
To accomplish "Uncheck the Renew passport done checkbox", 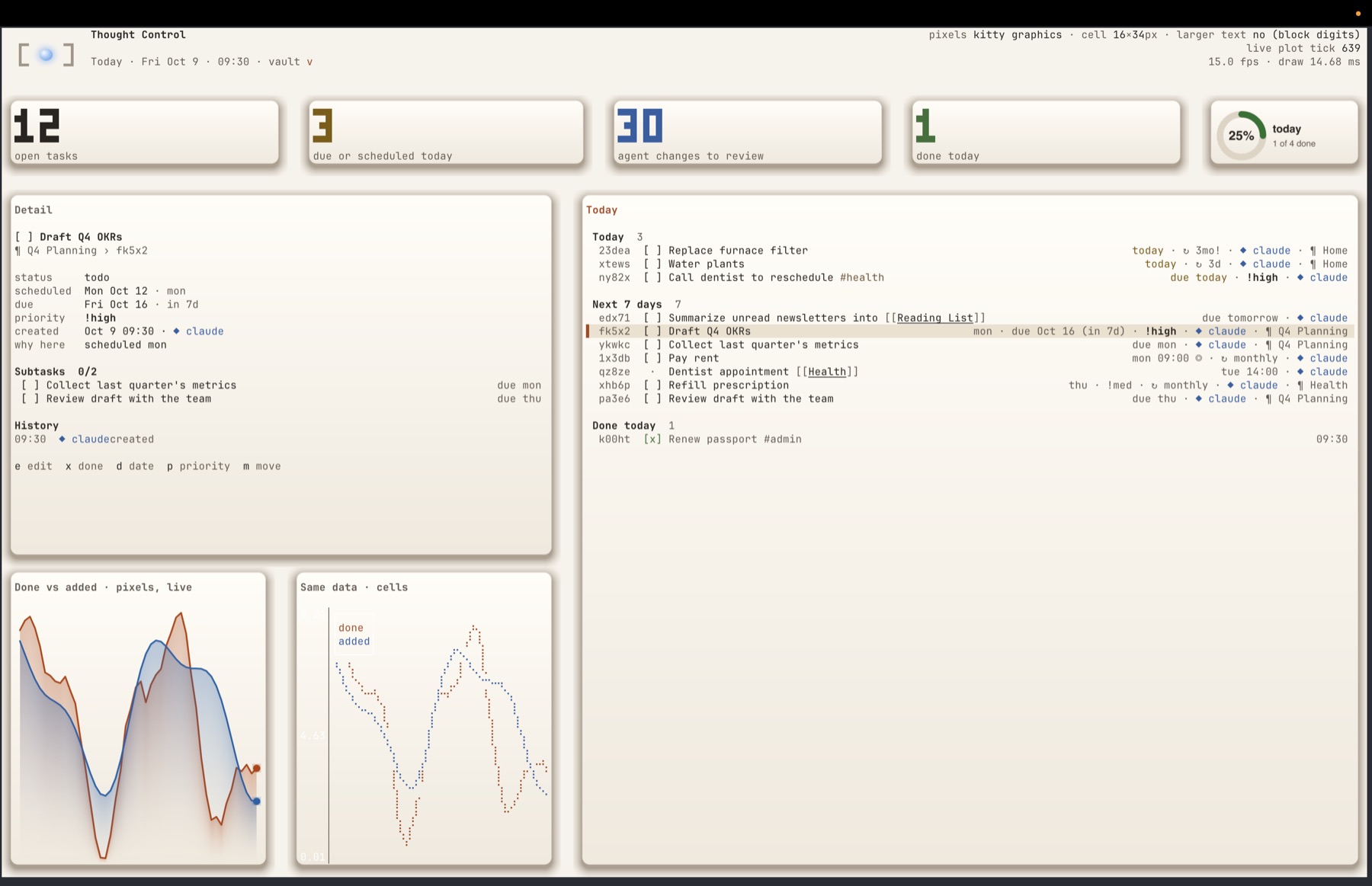I will (652, 439).
